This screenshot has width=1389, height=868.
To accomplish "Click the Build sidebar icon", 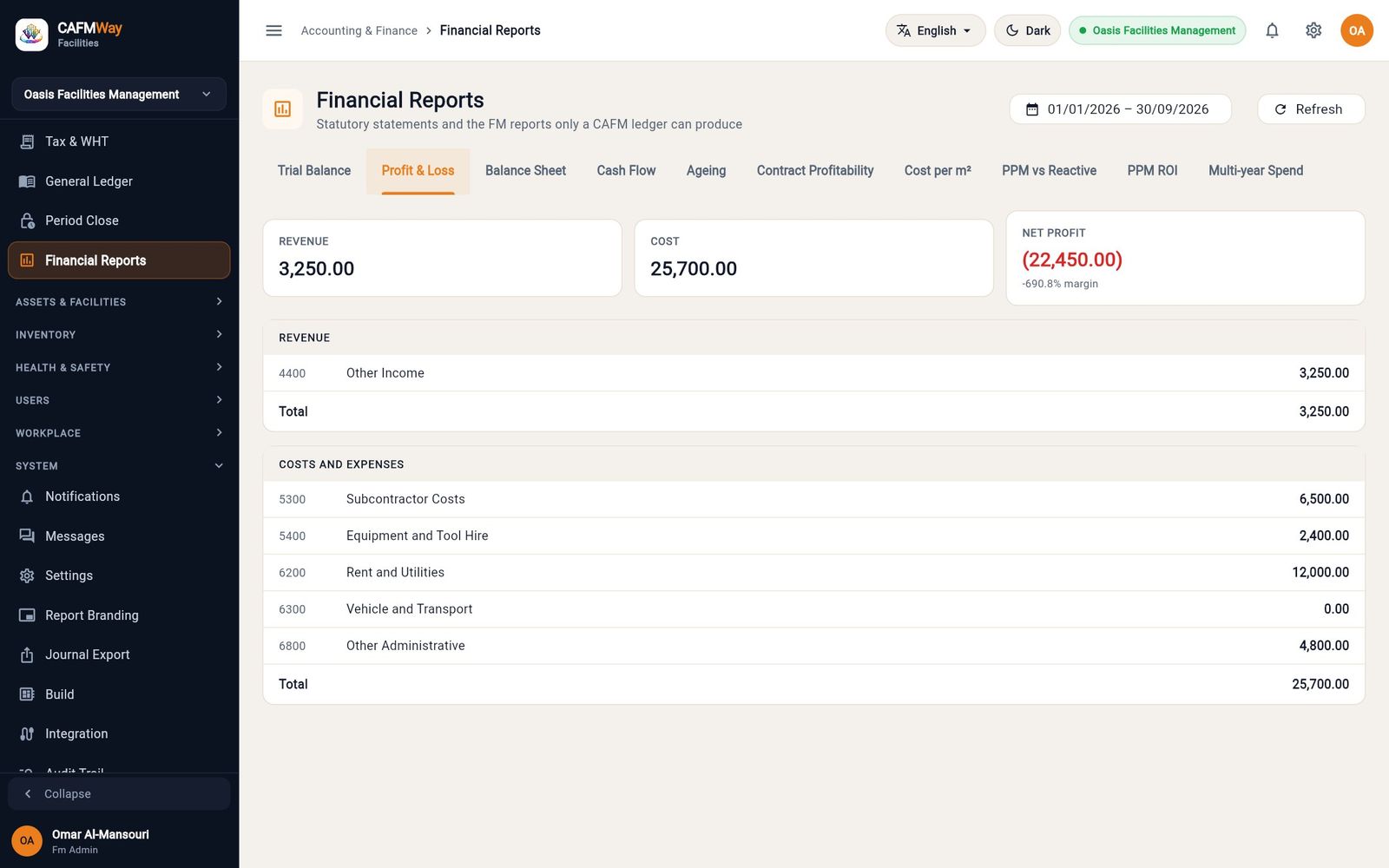I will [27, 694].
